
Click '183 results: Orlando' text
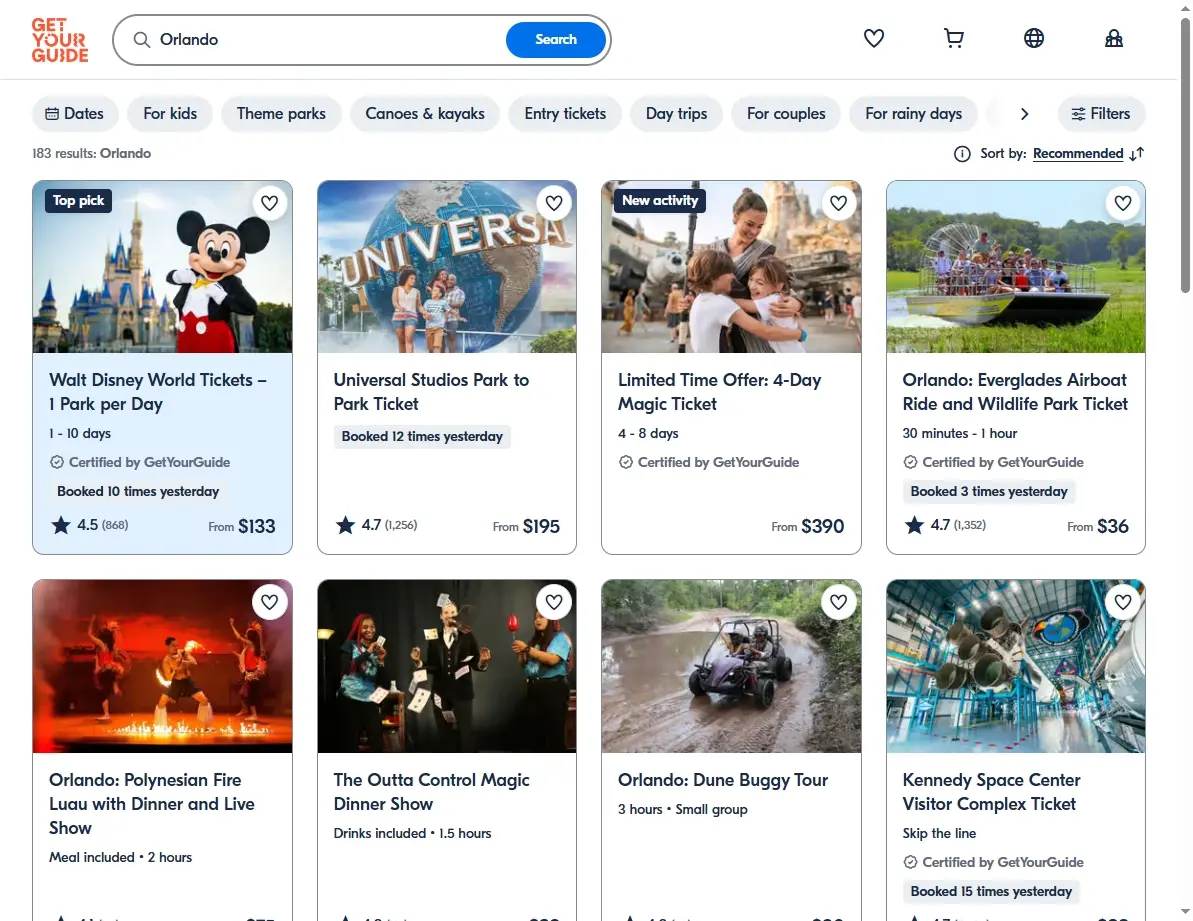coord(91,154)
